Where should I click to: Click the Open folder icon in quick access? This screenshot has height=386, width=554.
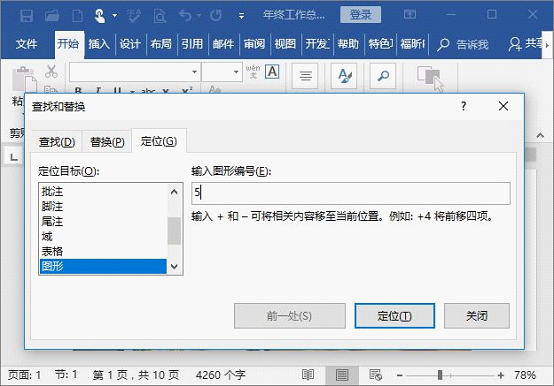point(52,16)
